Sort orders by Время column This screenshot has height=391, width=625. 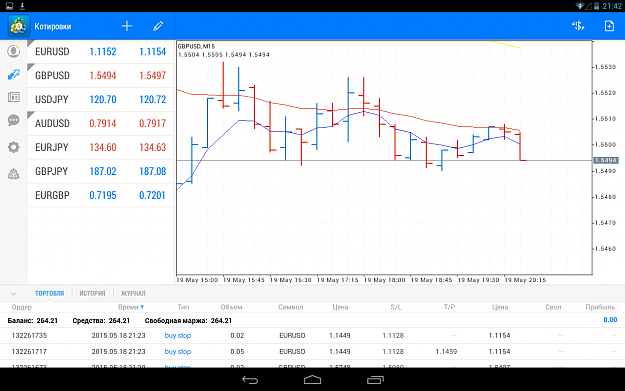click(131, 307)
